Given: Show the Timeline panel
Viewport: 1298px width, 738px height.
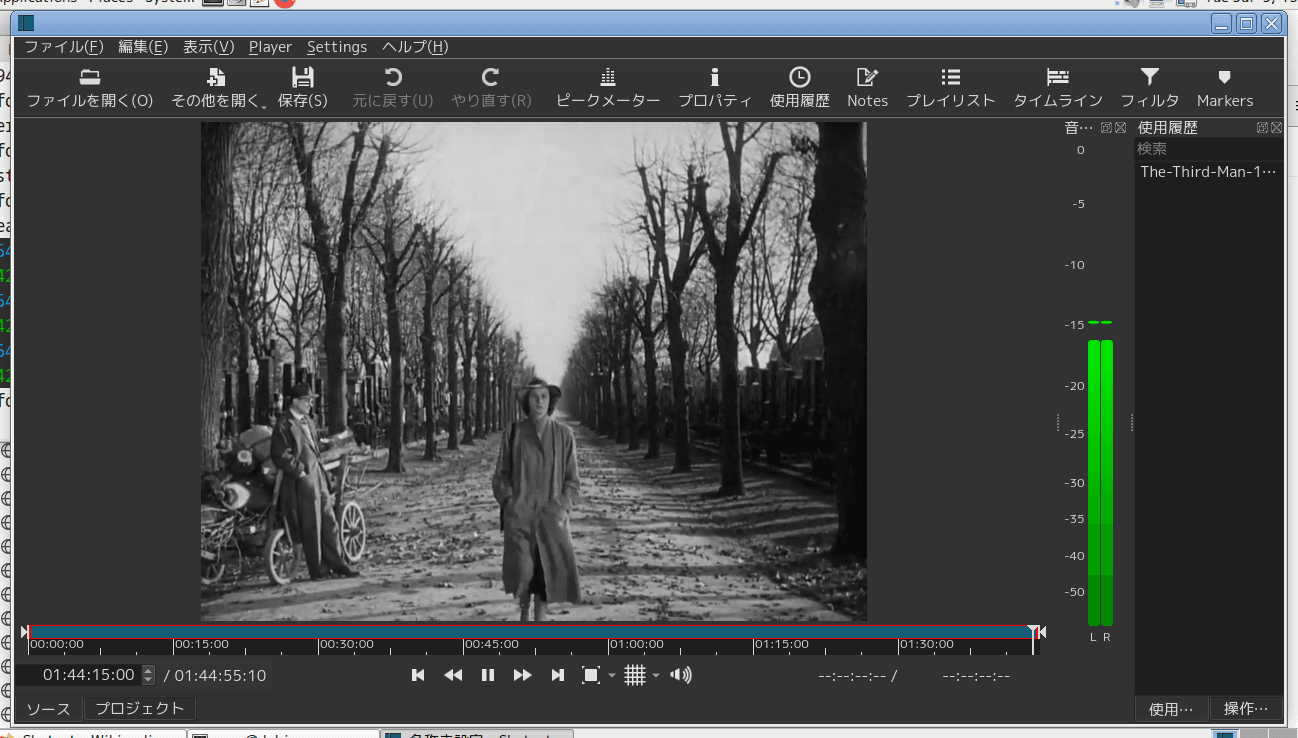Looking at the screenshot, I should [x=1058, y=87].
